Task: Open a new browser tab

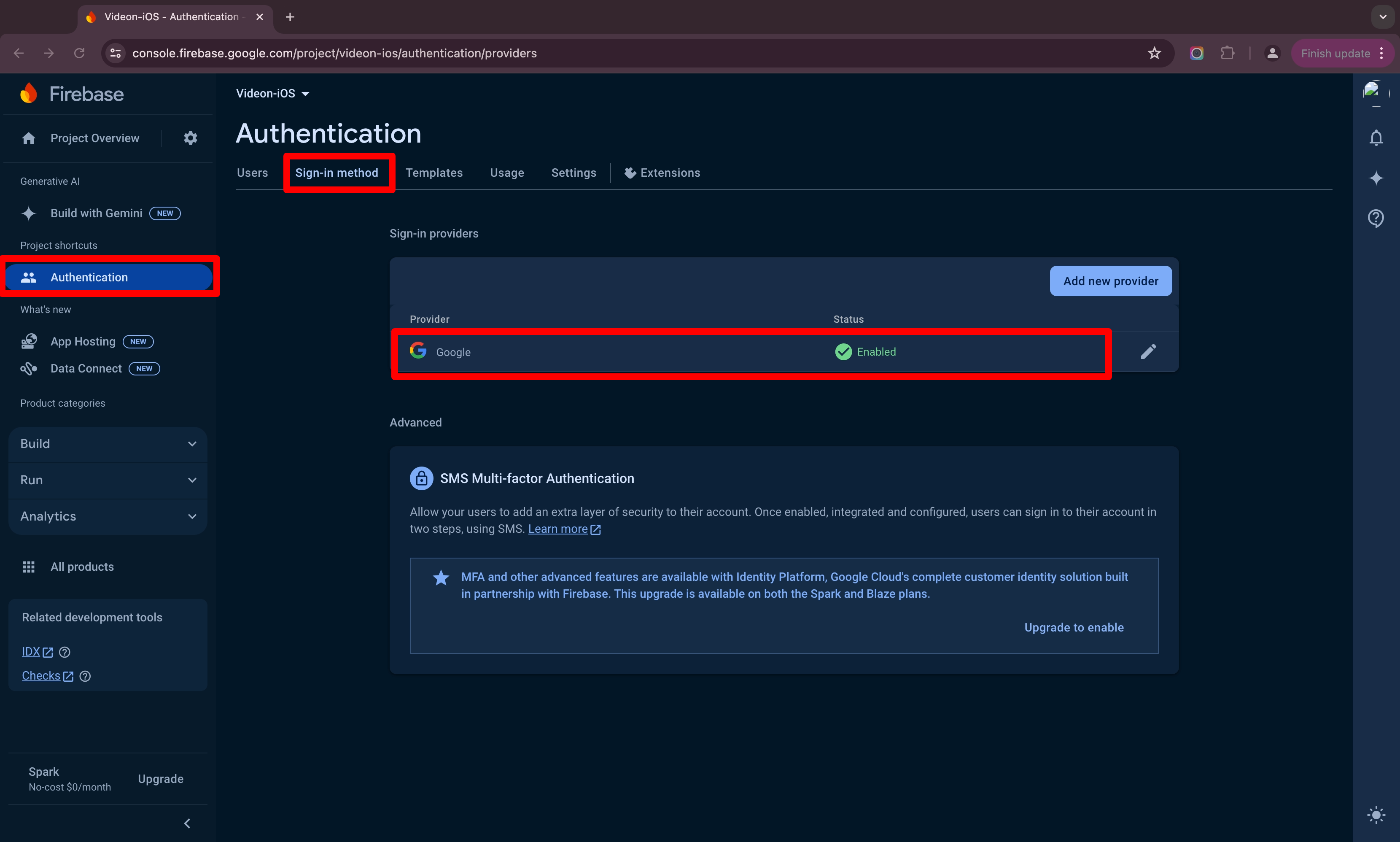Action: [290, 17]
